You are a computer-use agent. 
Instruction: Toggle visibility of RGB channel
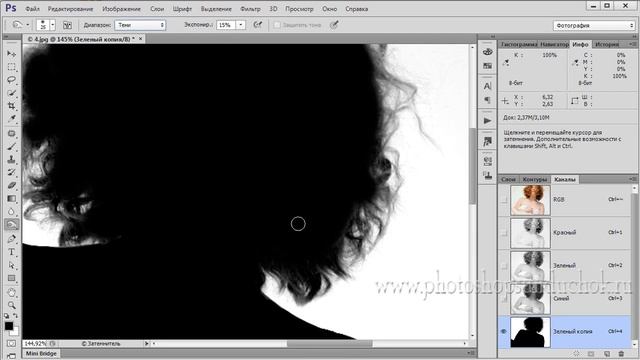504,200
